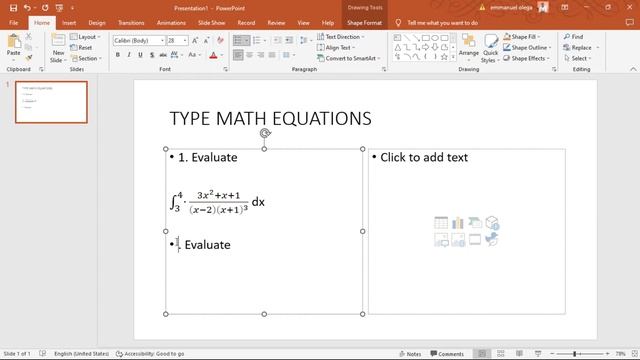Open the Shape Effects menu
Viewport: 640px width, 360px height.
pos(527,58)
